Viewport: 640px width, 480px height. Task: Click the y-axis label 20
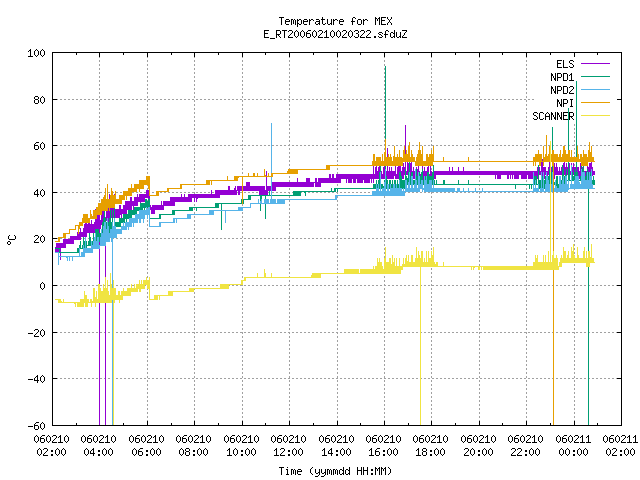click(x=39, y=239)
